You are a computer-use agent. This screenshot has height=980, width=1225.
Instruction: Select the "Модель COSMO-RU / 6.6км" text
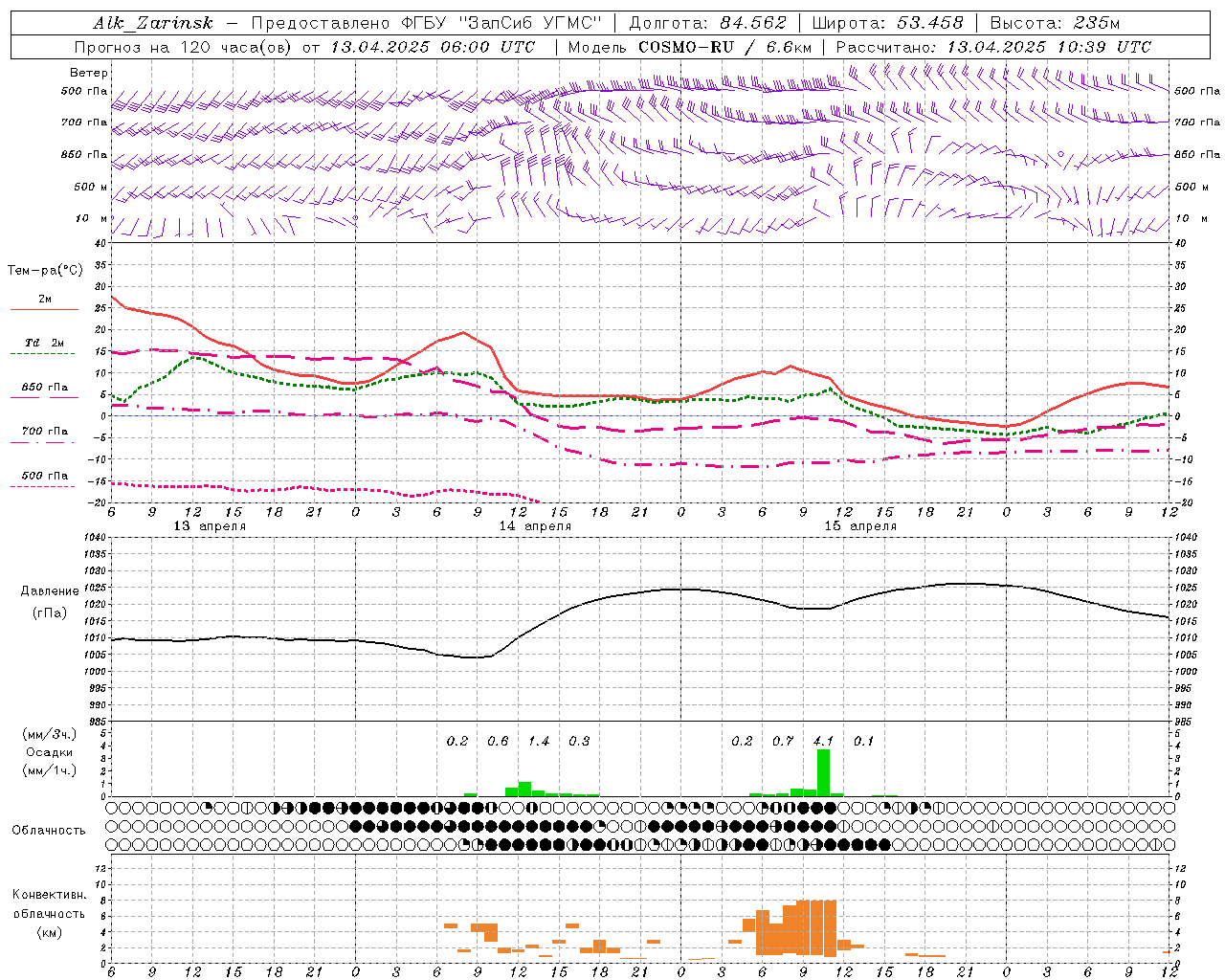point(690,47)
